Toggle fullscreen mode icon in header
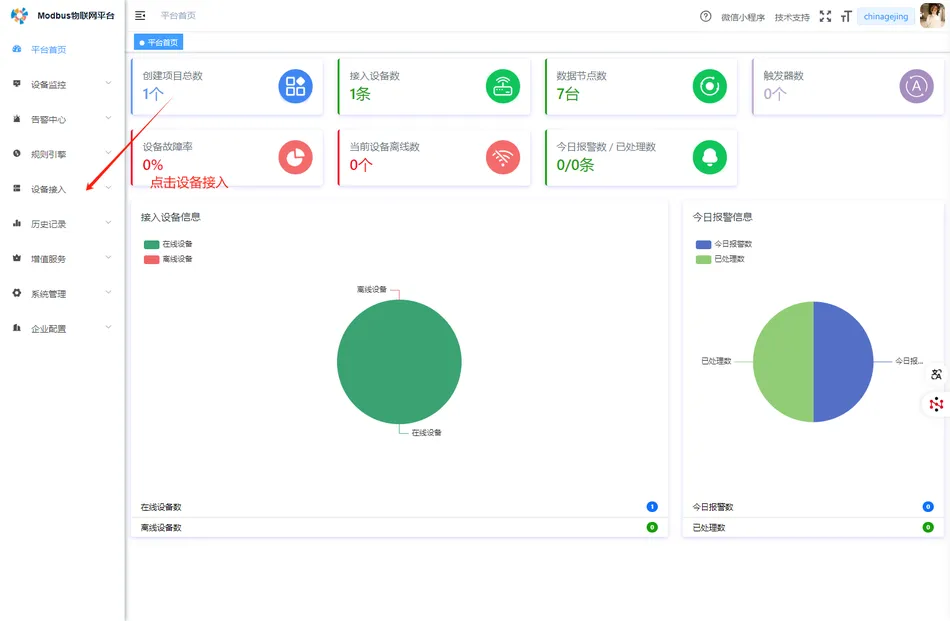This screenshot has width=950, height=621. (x=825, y=16)
